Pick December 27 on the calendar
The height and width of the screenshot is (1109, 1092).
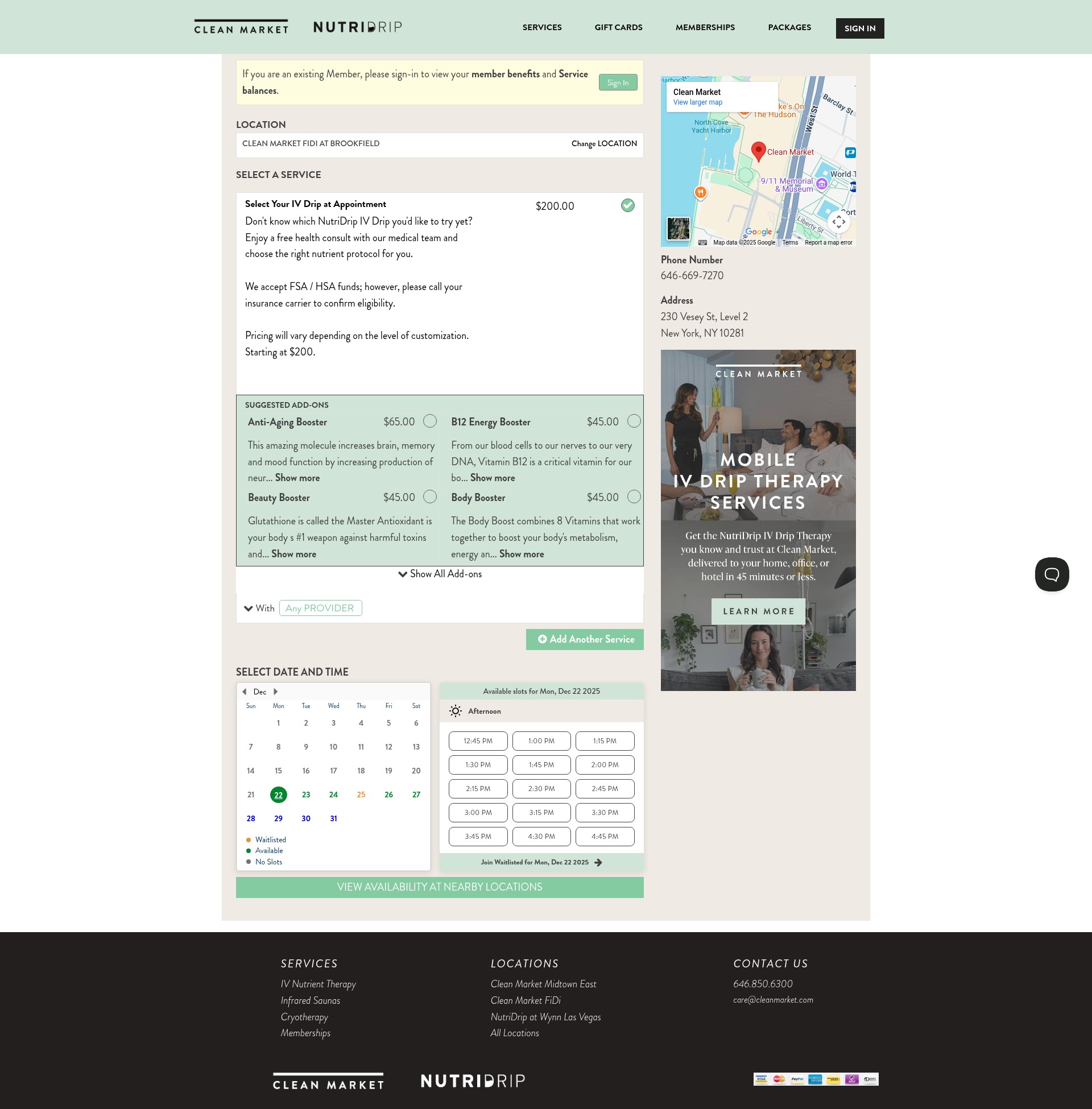click(x=416, y=794)
